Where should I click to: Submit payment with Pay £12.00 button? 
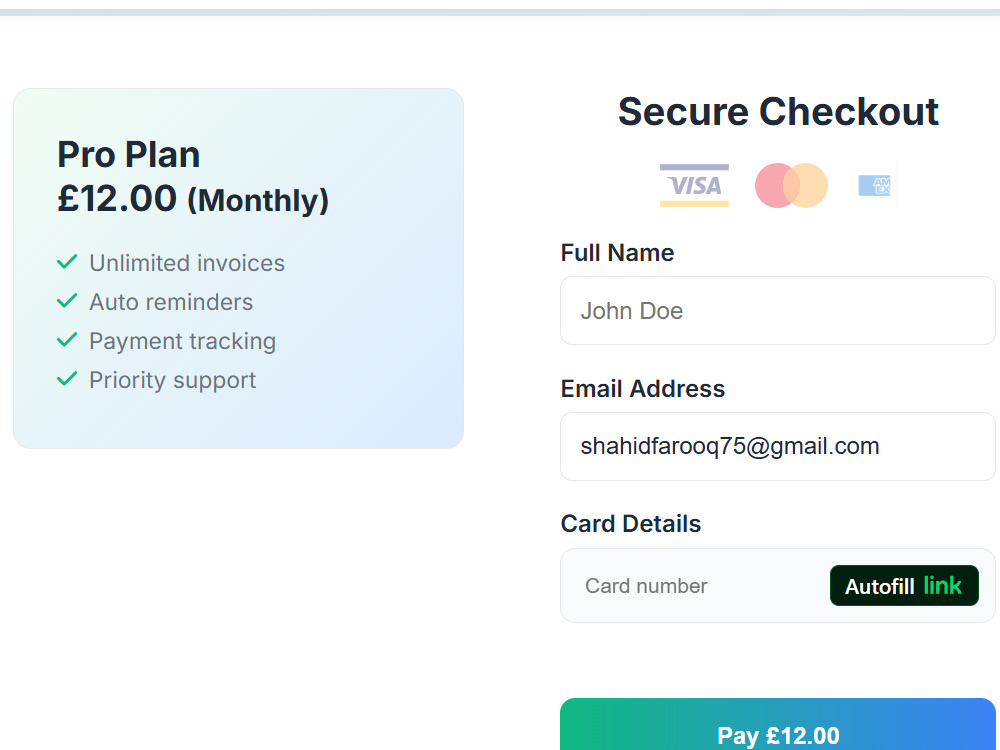pyautogui.click(x=777, y=726)
